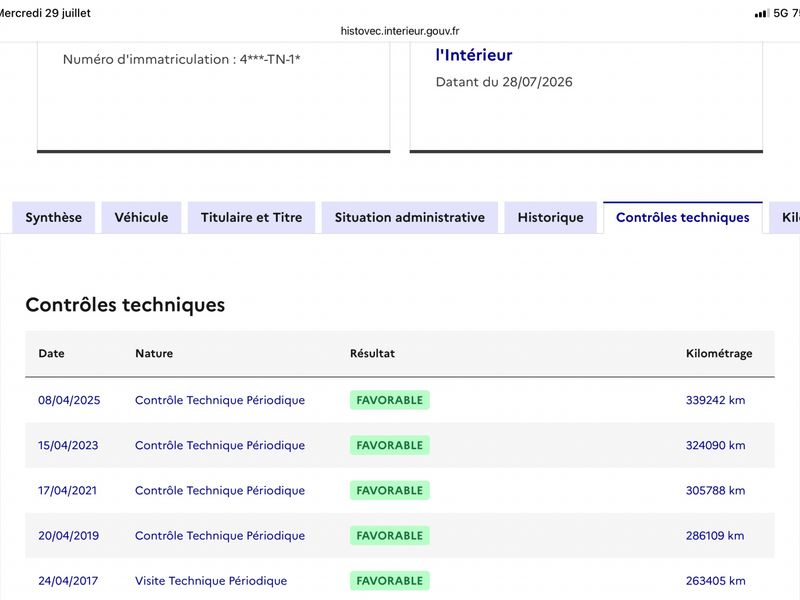Screen dimensions: 800x600
Task: Click the Datant du 28/07/2026 text
Action: point(504,82)
